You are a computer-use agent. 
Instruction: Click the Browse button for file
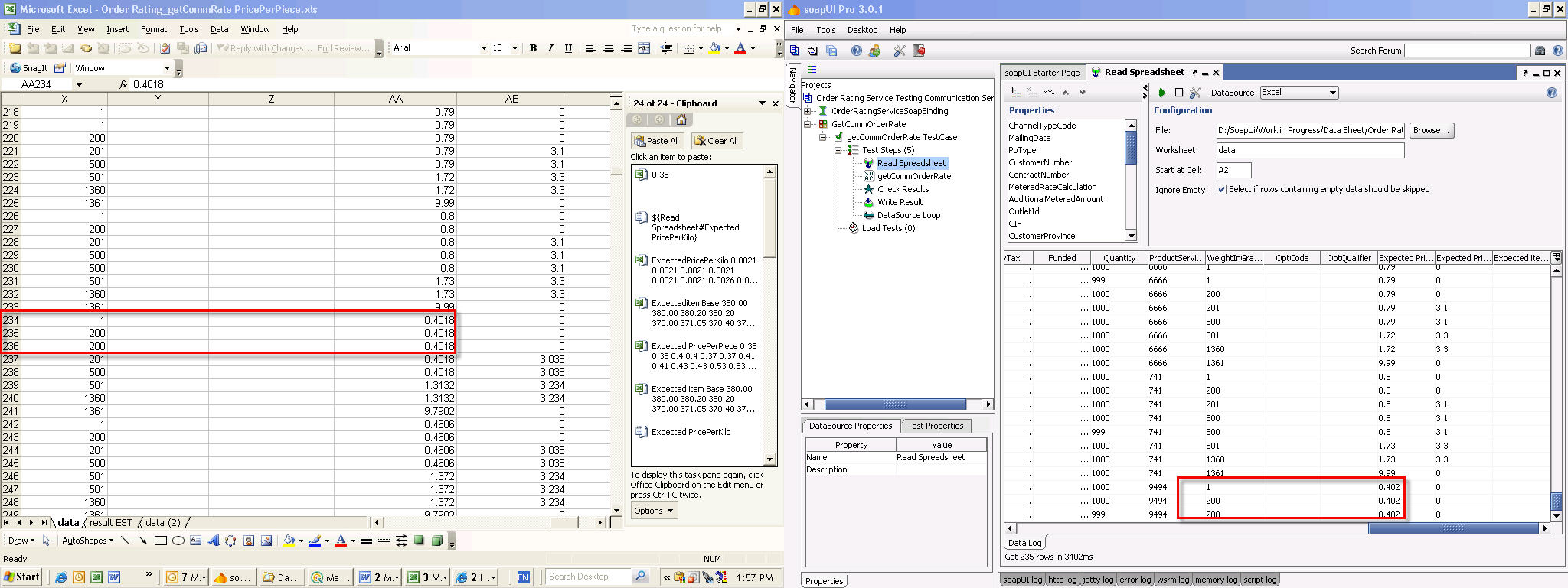pos(1430,130)
